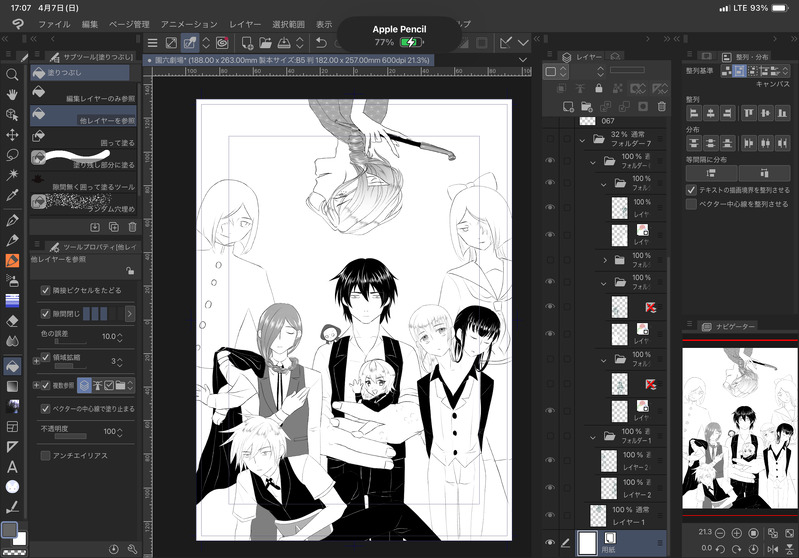
Task: Select the Move layer tool
Action: [x=12, y=135]
